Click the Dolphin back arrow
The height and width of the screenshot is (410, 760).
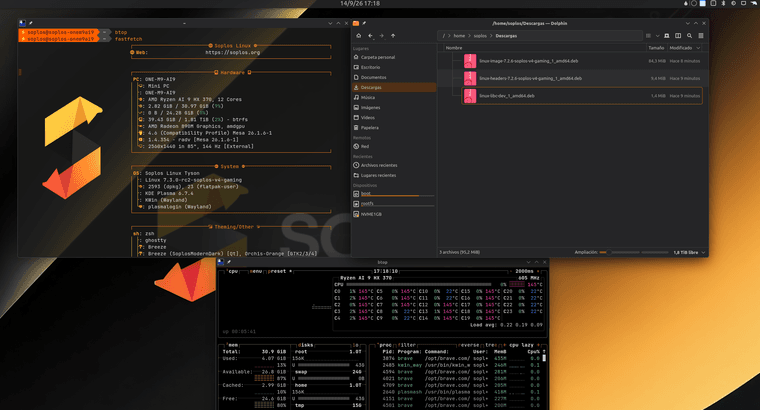coord(370,35)
